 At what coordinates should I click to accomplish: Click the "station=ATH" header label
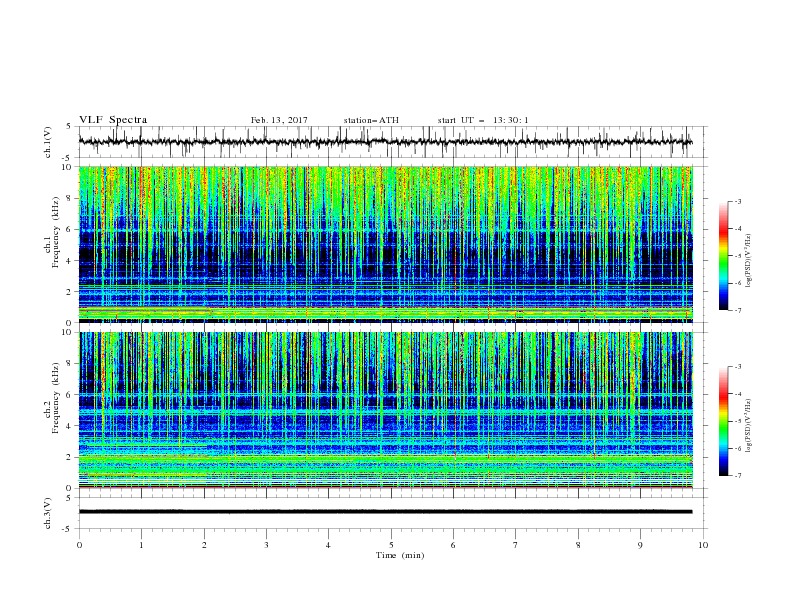371,120
